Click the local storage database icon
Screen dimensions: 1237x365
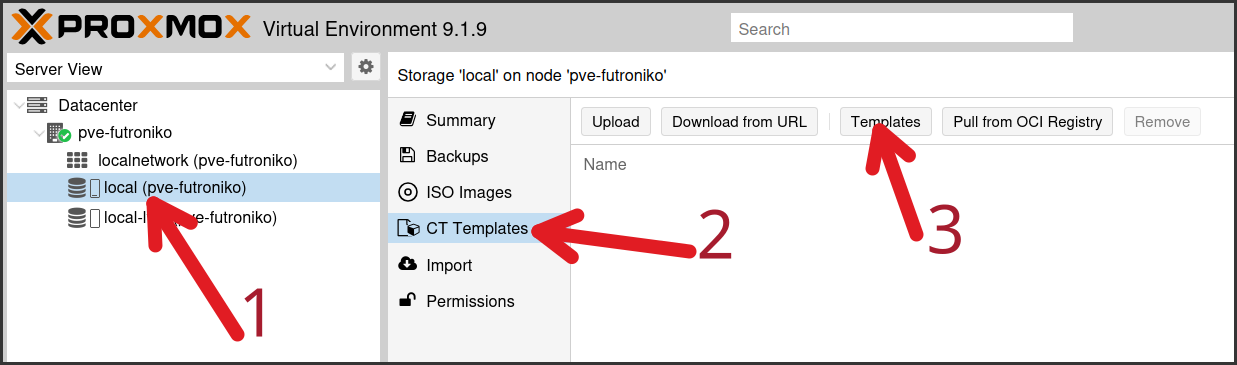click(x=77, y=188)
